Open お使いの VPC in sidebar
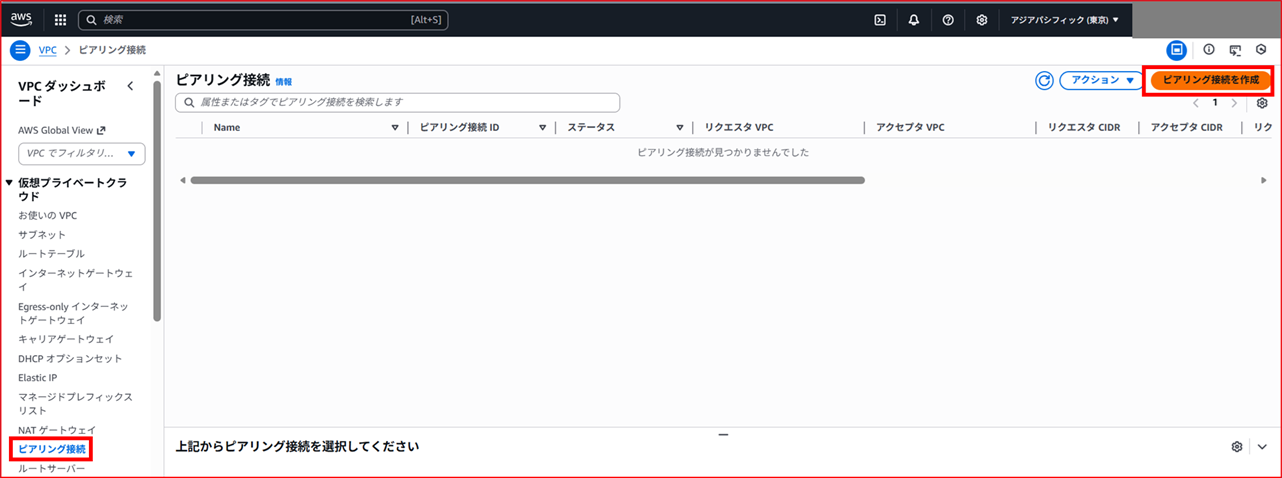Screen dimensions: 1282x478 (x=47, y=215)
